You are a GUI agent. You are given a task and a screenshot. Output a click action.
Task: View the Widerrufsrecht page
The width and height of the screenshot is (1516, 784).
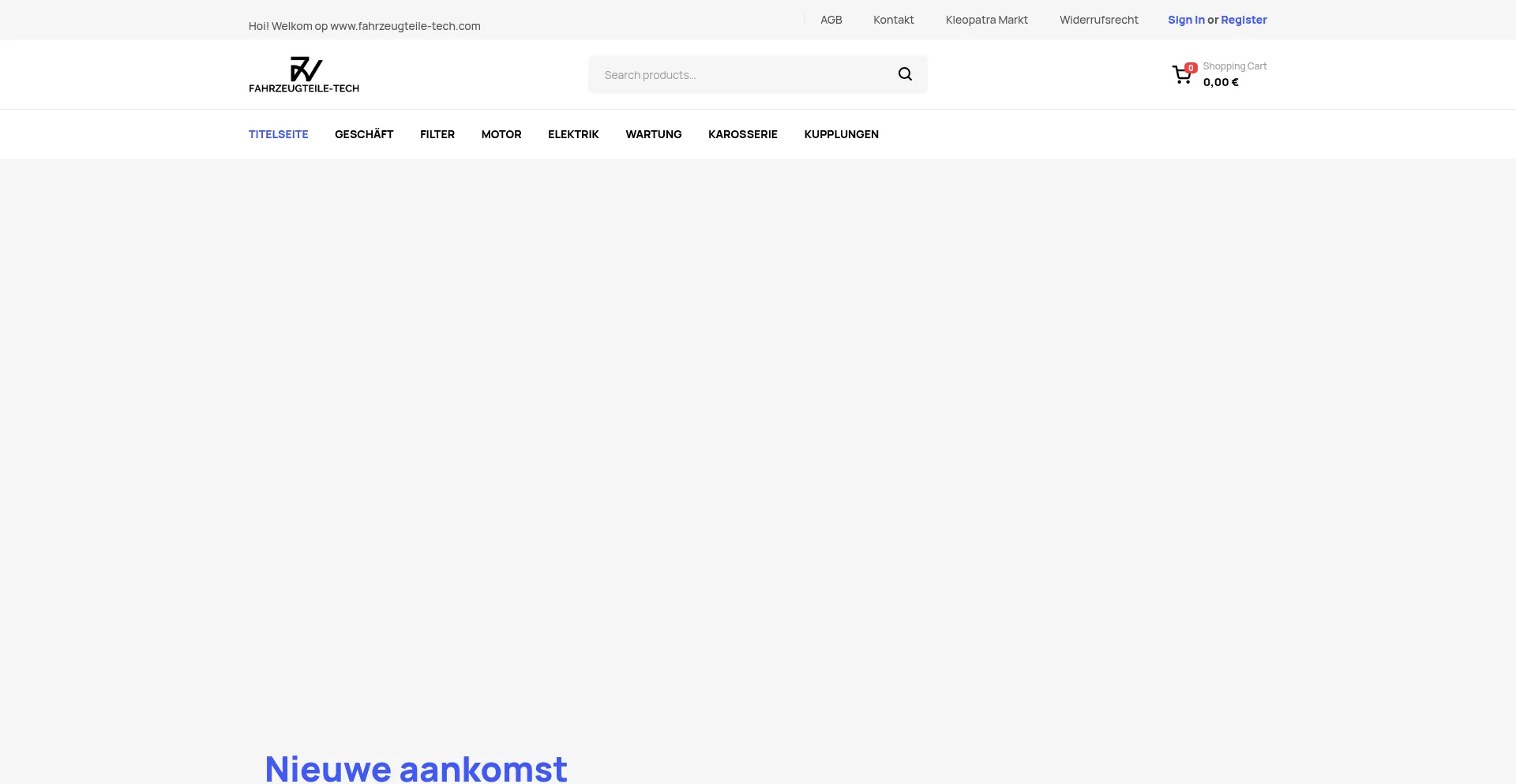(x=1098, y=20)
